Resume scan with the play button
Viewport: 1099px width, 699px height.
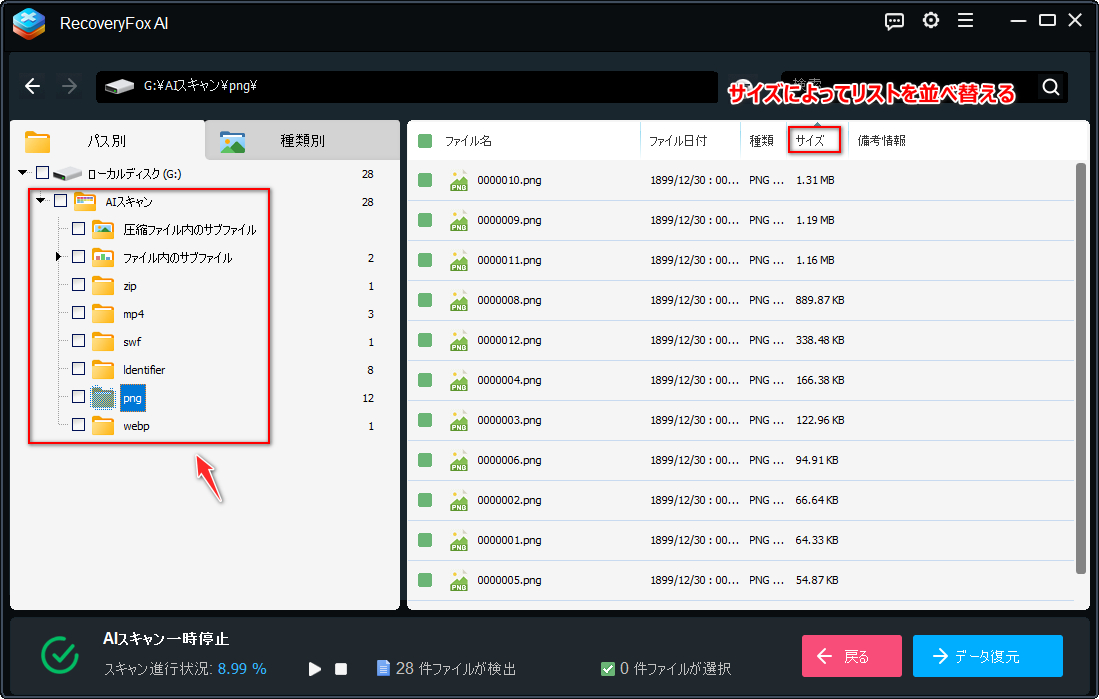(315, 668)
